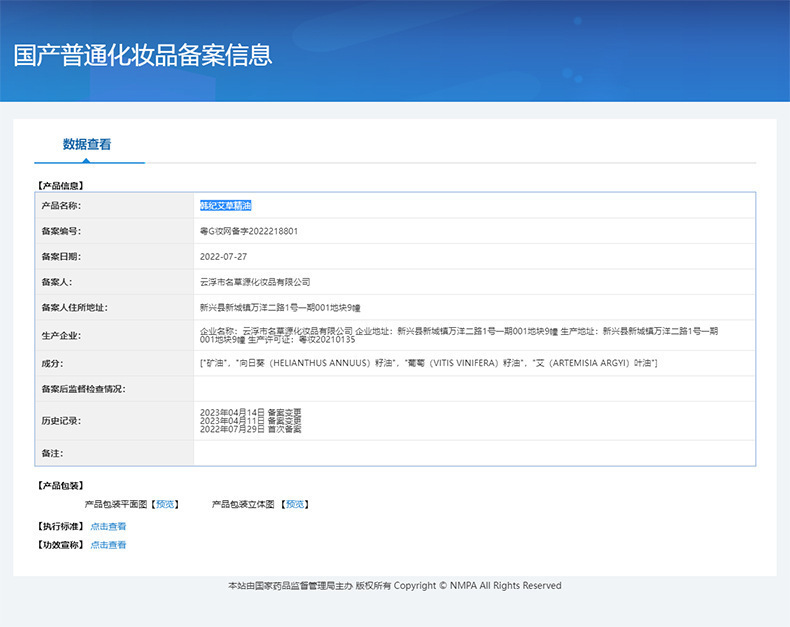Viewport: 790px width, 627px height.
Task: Click the 产品信息 section header
Action: pyautogui.click(x=60, y=185)
